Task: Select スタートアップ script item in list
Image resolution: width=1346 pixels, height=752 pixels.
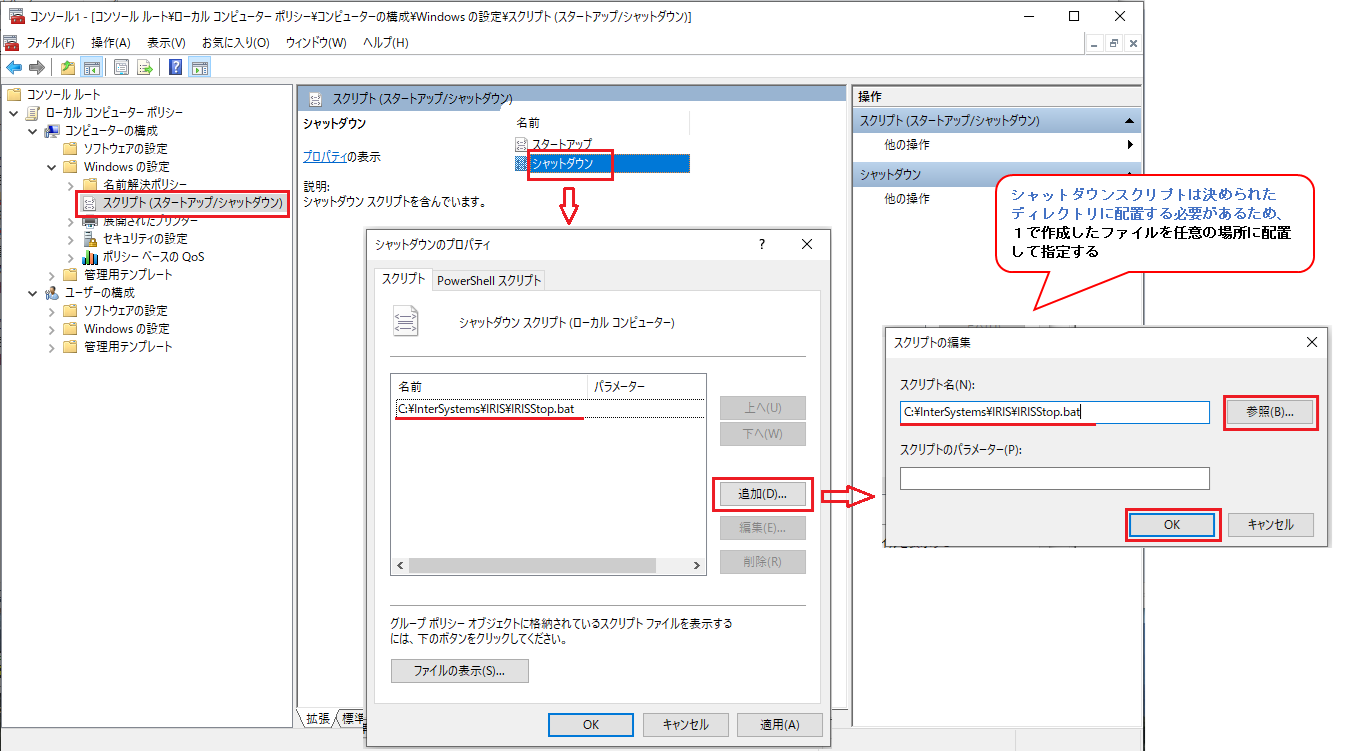Action: 561,145
